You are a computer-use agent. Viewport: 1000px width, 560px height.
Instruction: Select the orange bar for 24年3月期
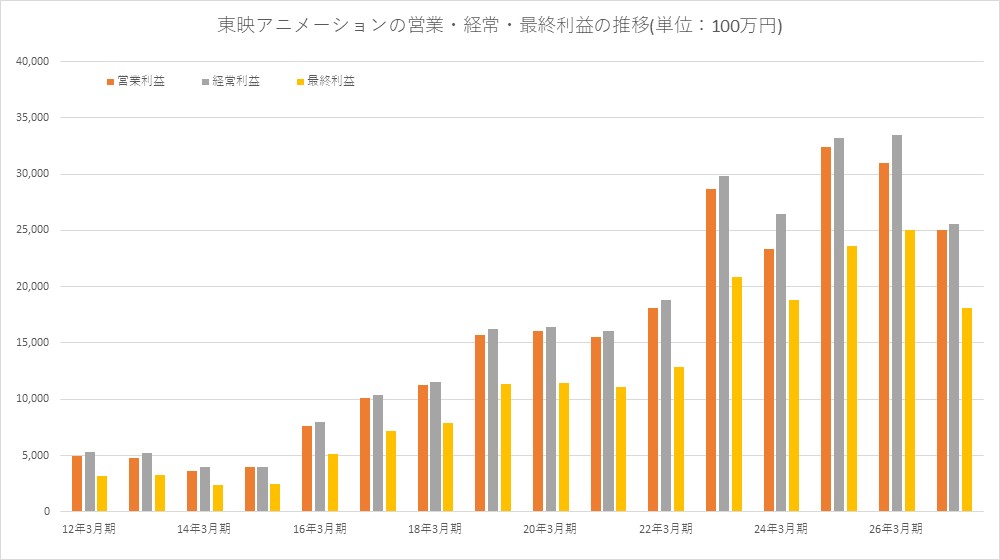pos(768,380)
